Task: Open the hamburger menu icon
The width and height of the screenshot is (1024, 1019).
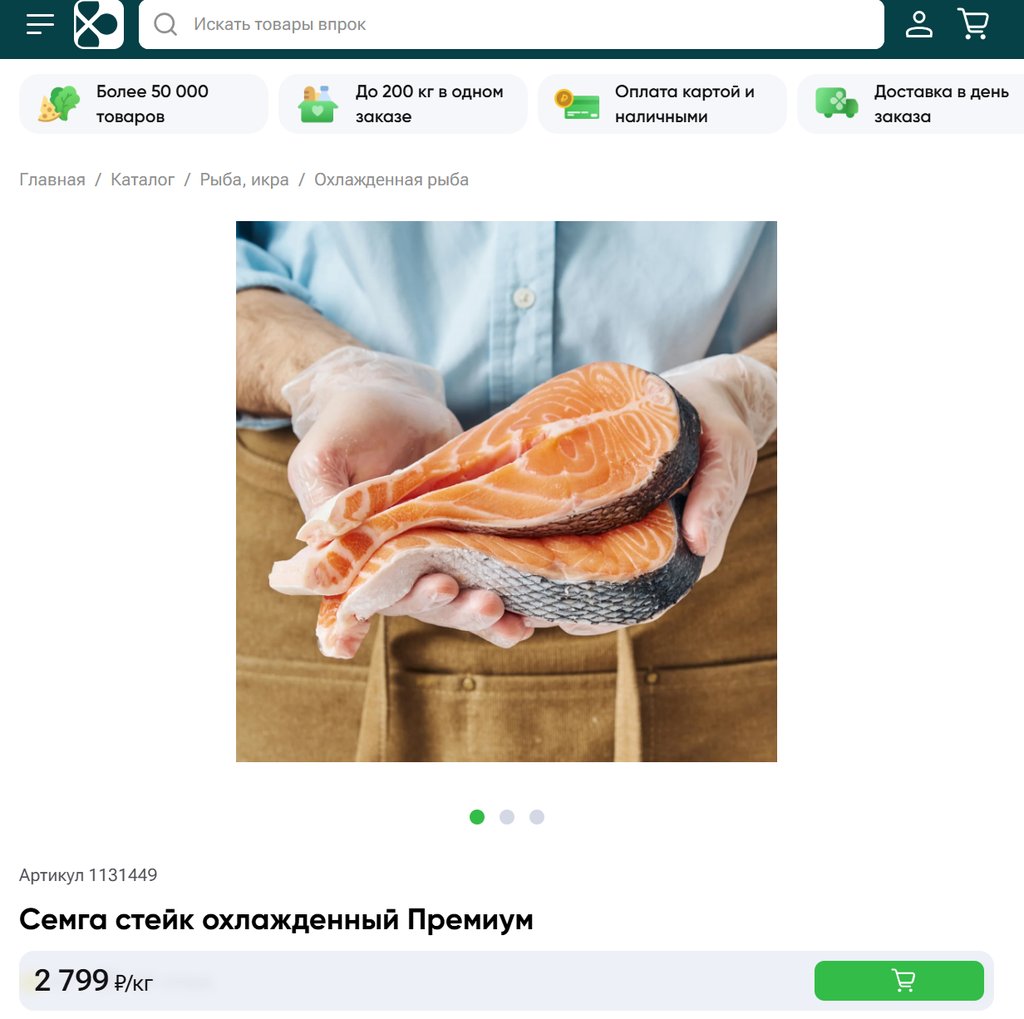Action: click(40, 24)
